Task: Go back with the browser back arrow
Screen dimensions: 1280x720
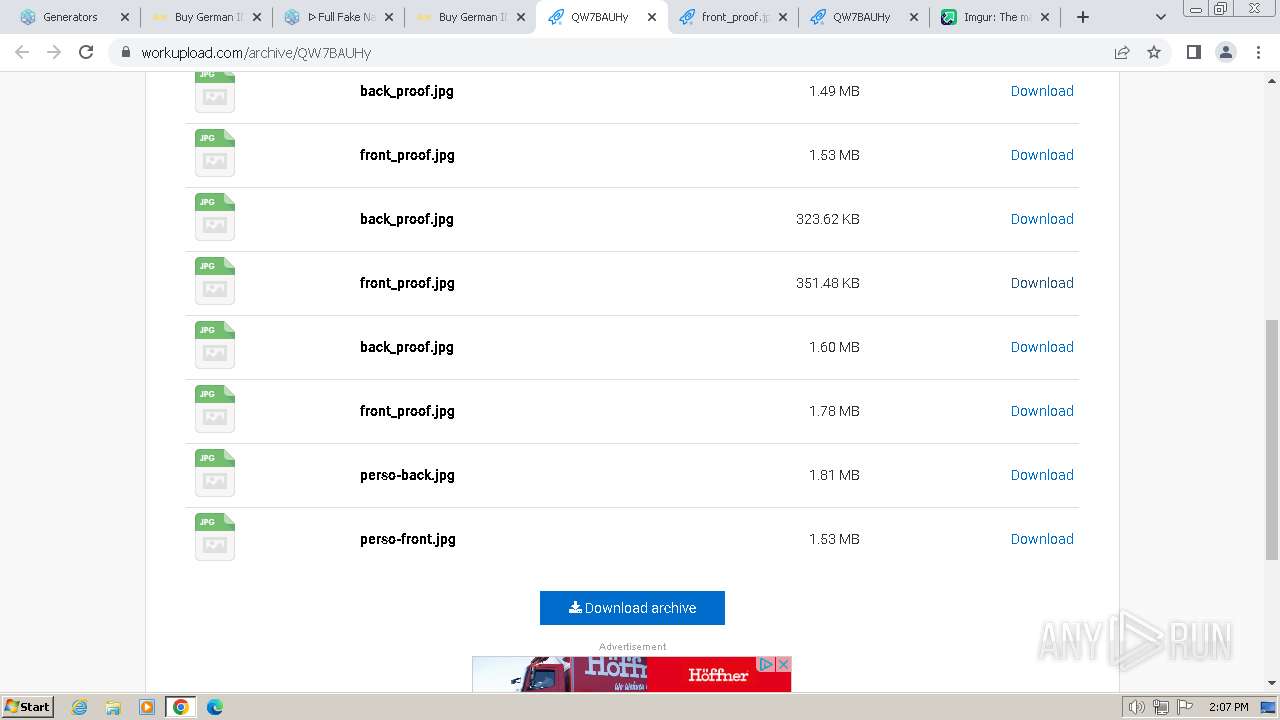Action: [22, 52]
